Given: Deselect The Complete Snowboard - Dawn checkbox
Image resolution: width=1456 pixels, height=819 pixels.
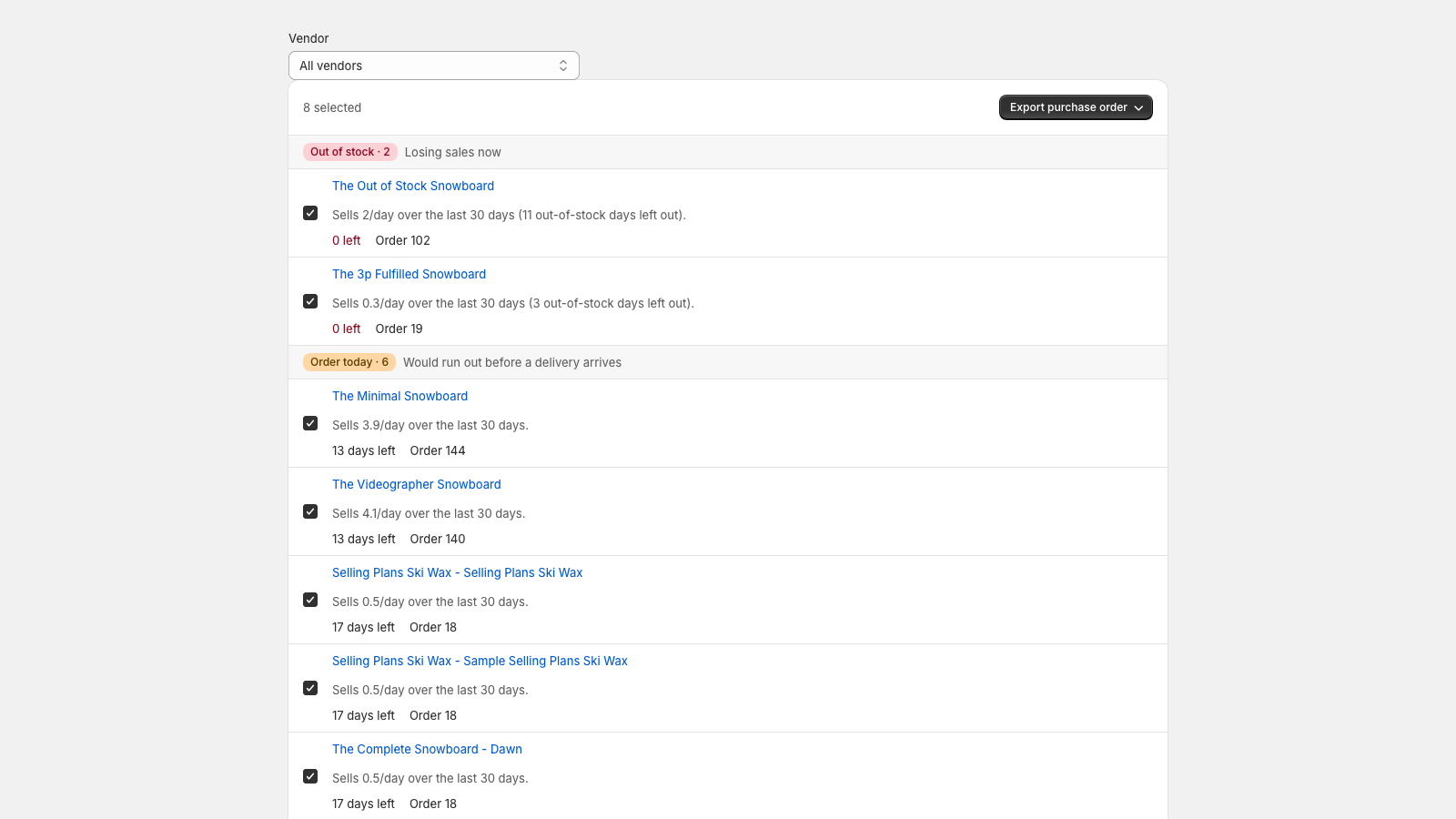Looking at the screenshot, I should pos(310,776).
